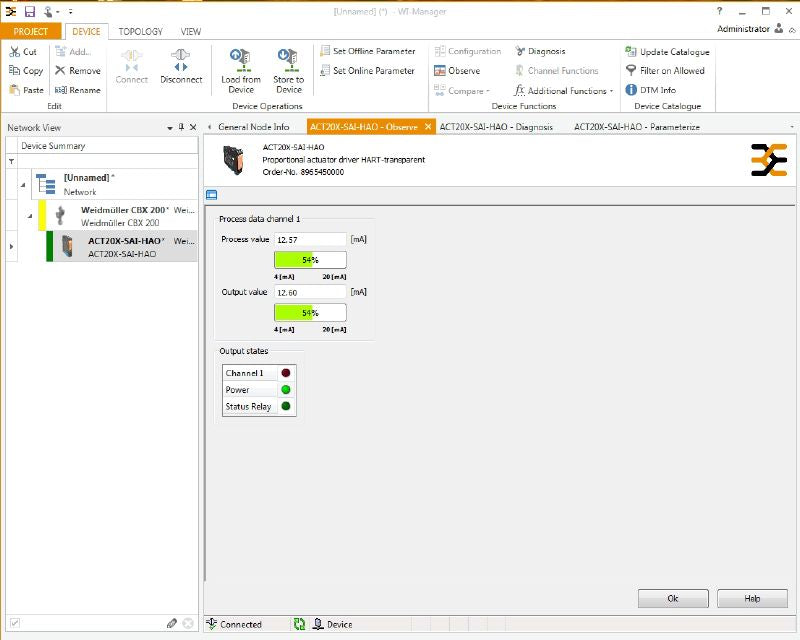Collapse the Weidmüller CBX 200 node
The width and height of the screenshot is (800, 640).
point(30,216)
